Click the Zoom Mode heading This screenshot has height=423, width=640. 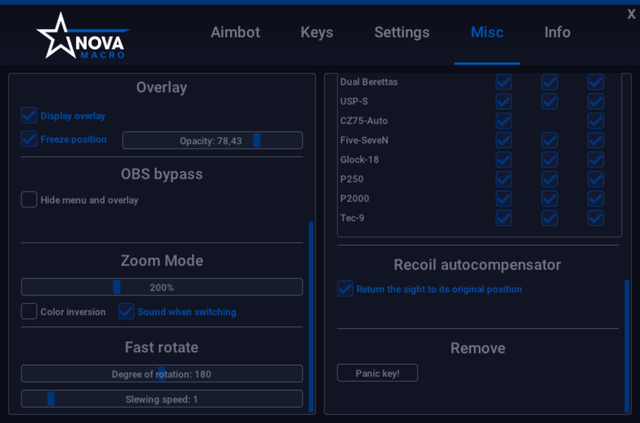click(162, 260)
